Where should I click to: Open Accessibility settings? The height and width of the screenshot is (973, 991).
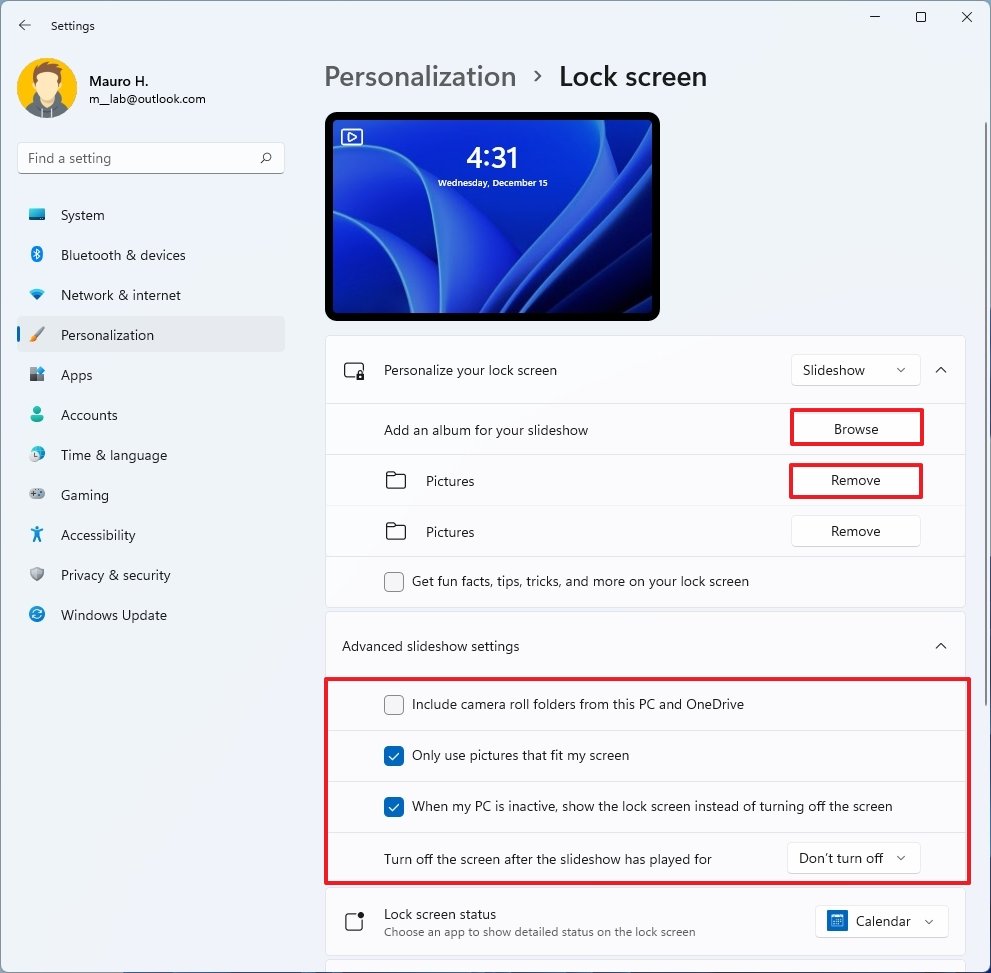coord(151,535)
